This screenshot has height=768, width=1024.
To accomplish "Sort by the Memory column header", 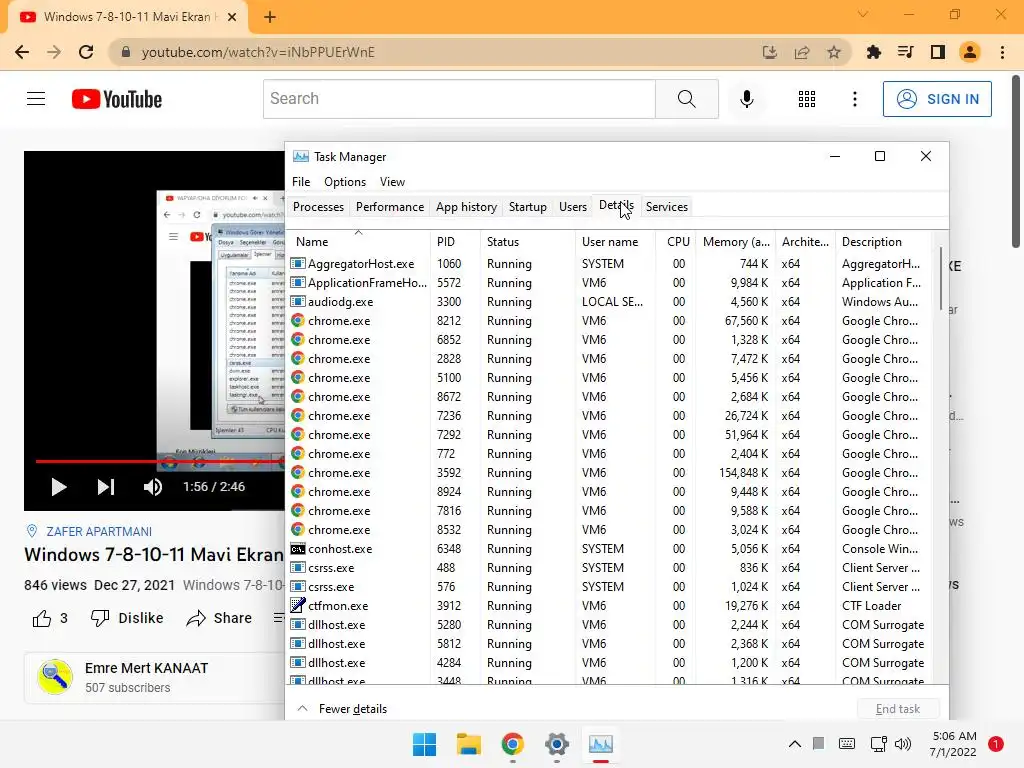I will [x=736, y=242].
